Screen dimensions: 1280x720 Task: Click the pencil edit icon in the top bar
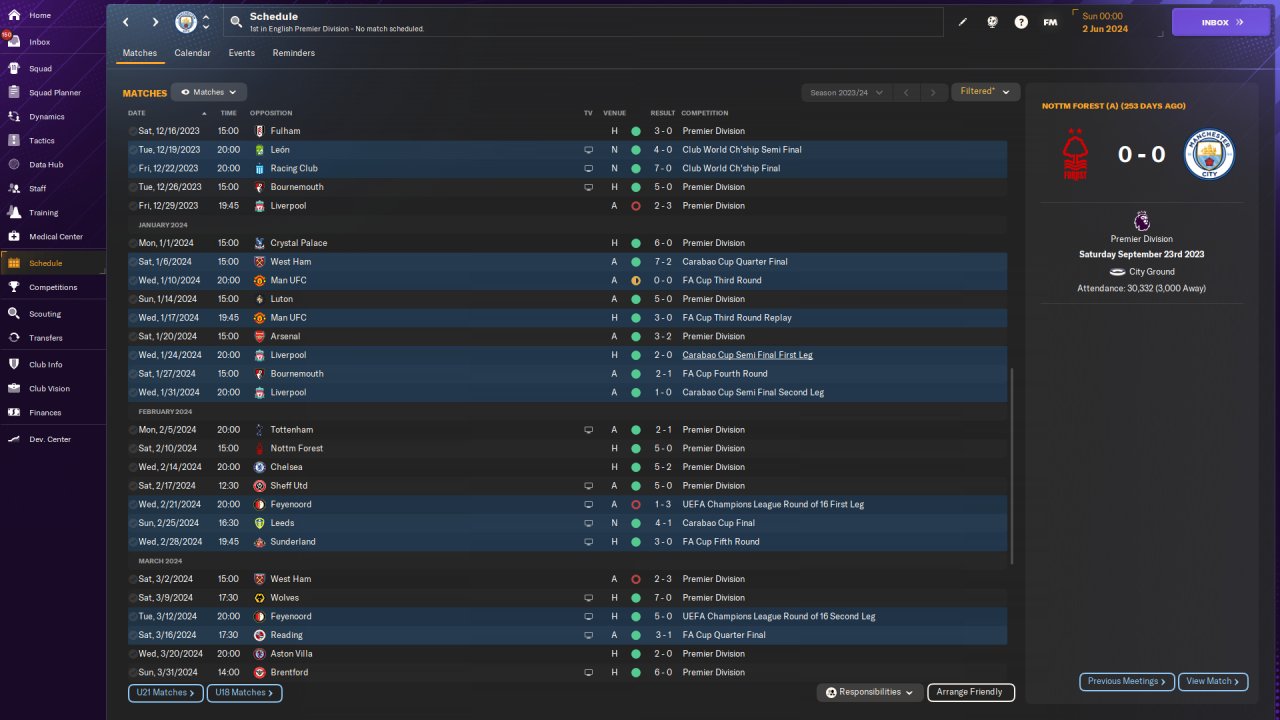pyautogui.click(x=963, y=22)
